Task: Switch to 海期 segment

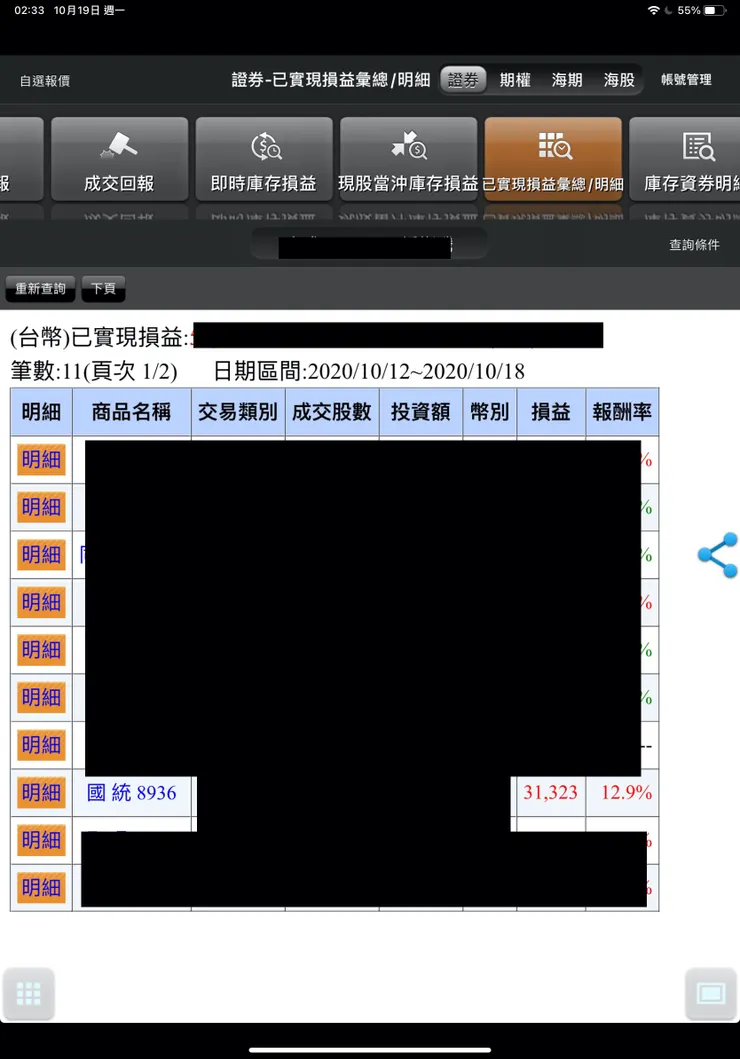Action: coord(567,80)
